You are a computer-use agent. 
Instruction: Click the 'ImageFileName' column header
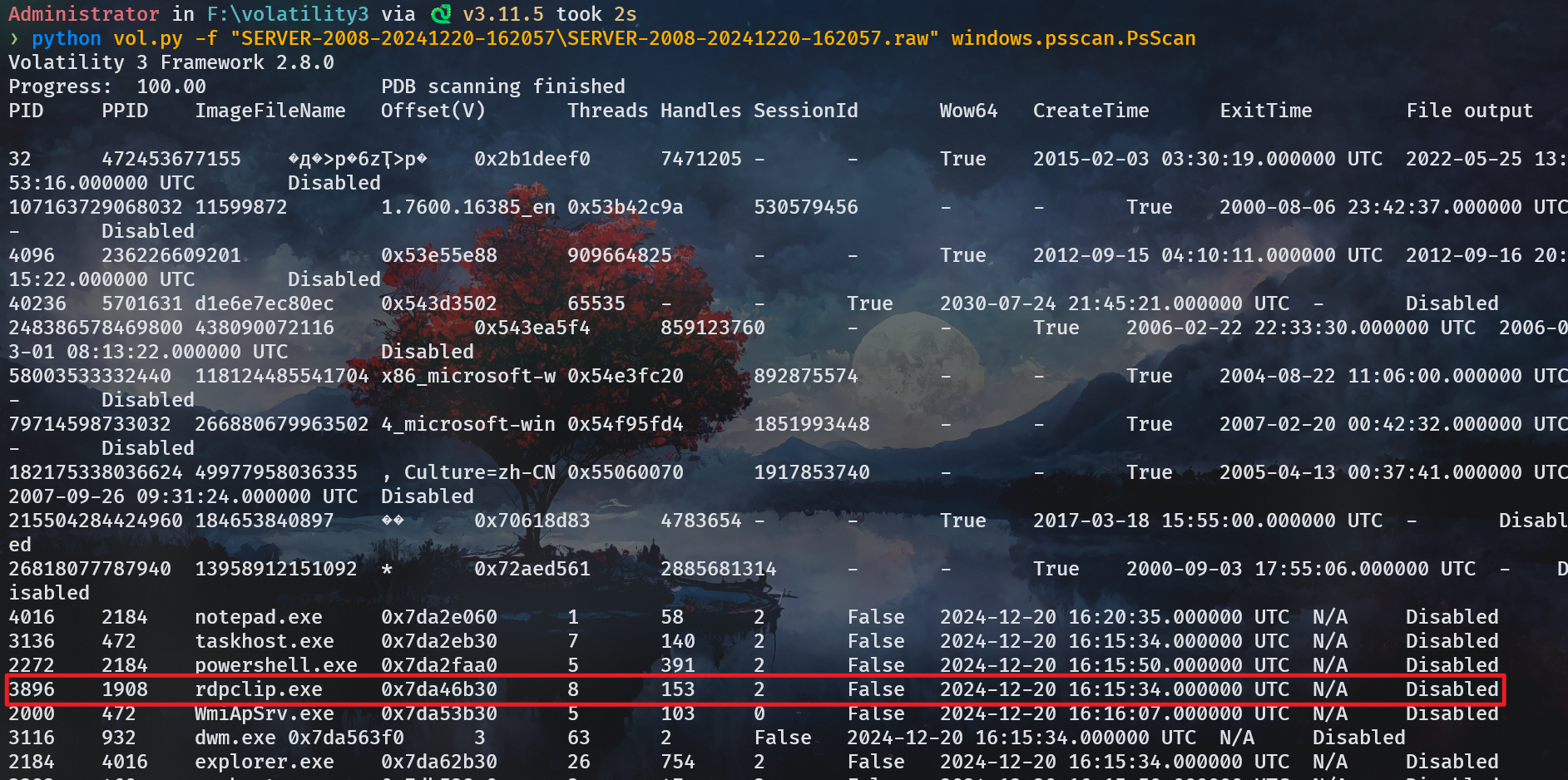[270, 111]
